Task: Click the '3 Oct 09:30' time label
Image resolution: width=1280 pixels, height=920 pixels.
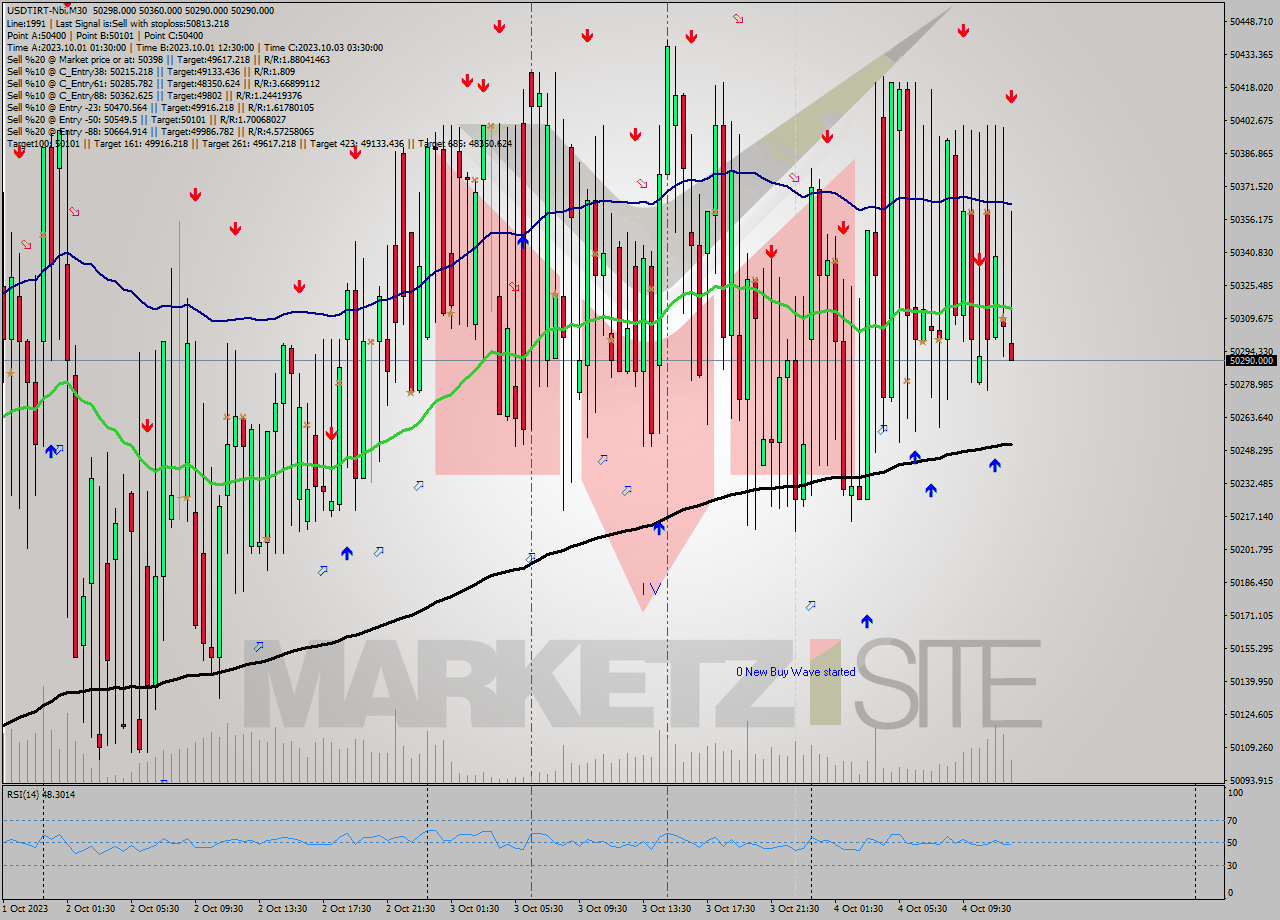Action: pos(602,909)
